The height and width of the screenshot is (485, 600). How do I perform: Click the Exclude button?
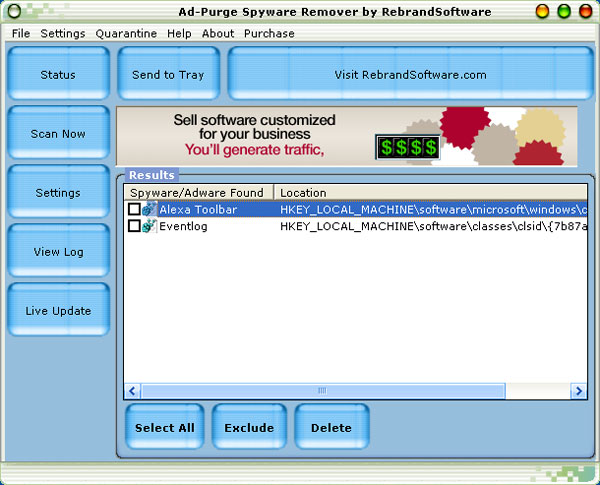(x=249, y=426)
